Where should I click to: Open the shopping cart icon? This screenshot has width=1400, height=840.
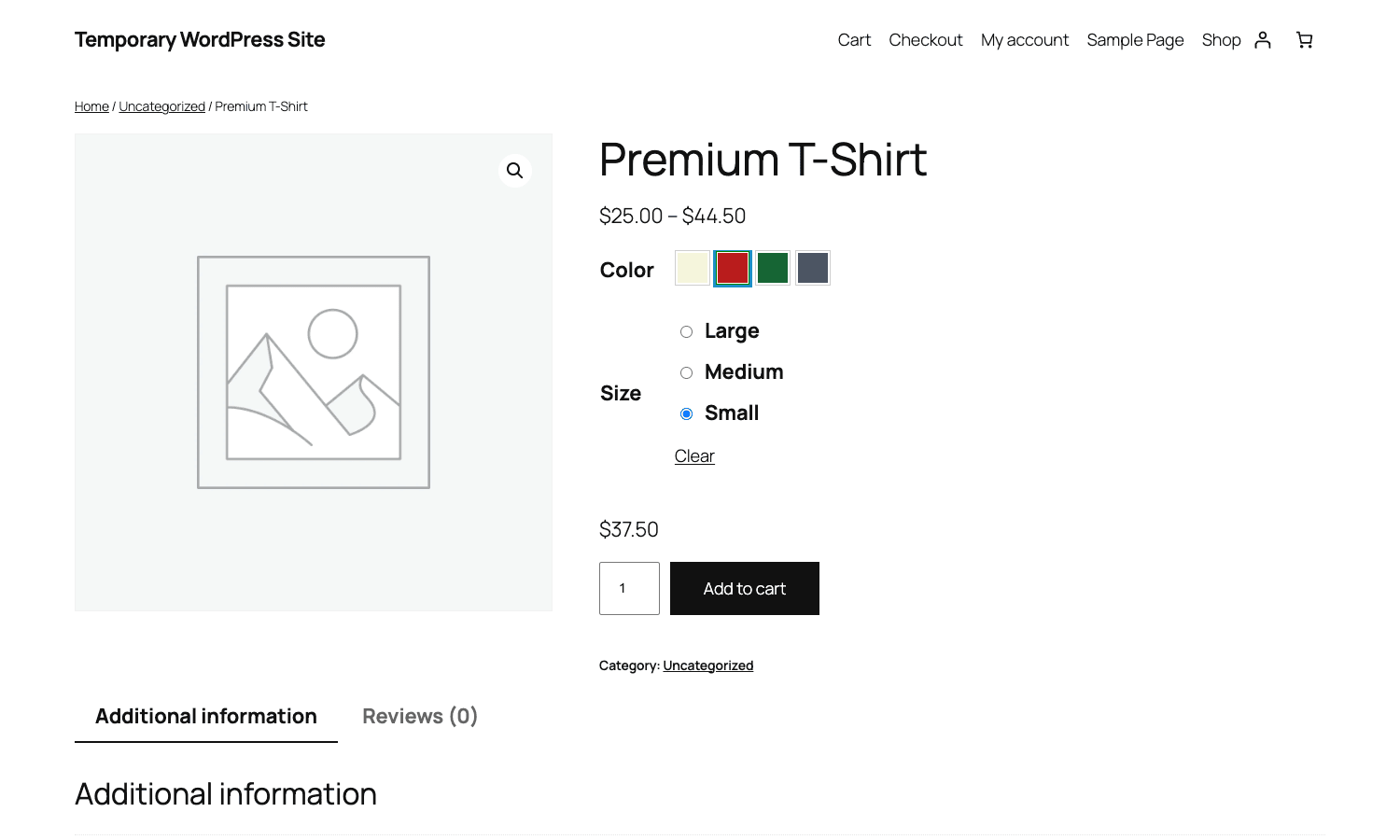(x=1305, y=39)
